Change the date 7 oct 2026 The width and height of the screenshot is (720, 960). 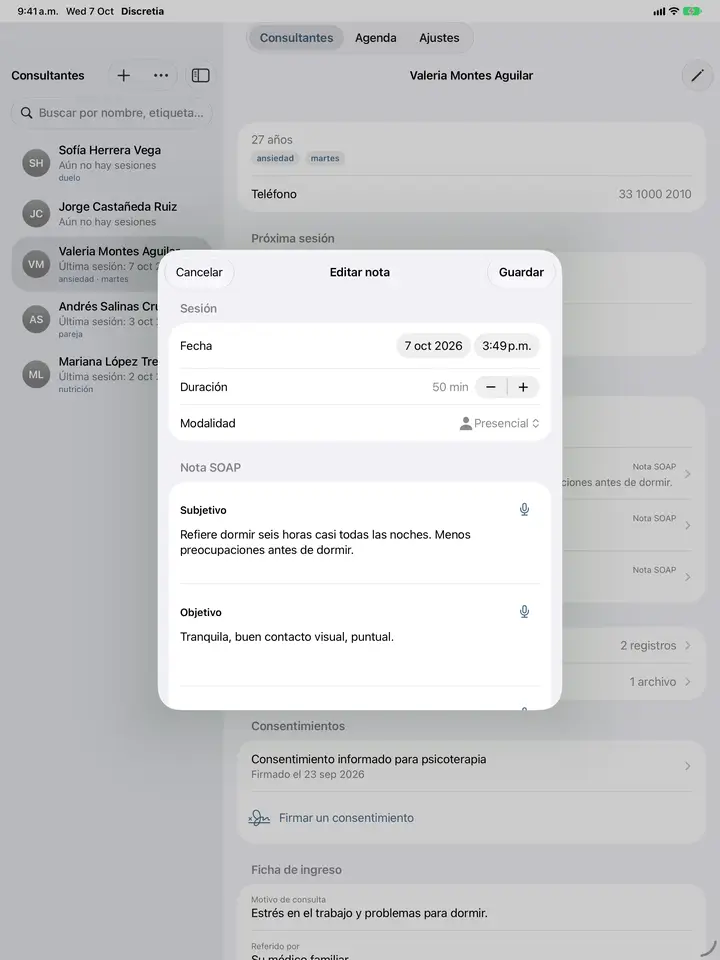[x=433, y=346]
